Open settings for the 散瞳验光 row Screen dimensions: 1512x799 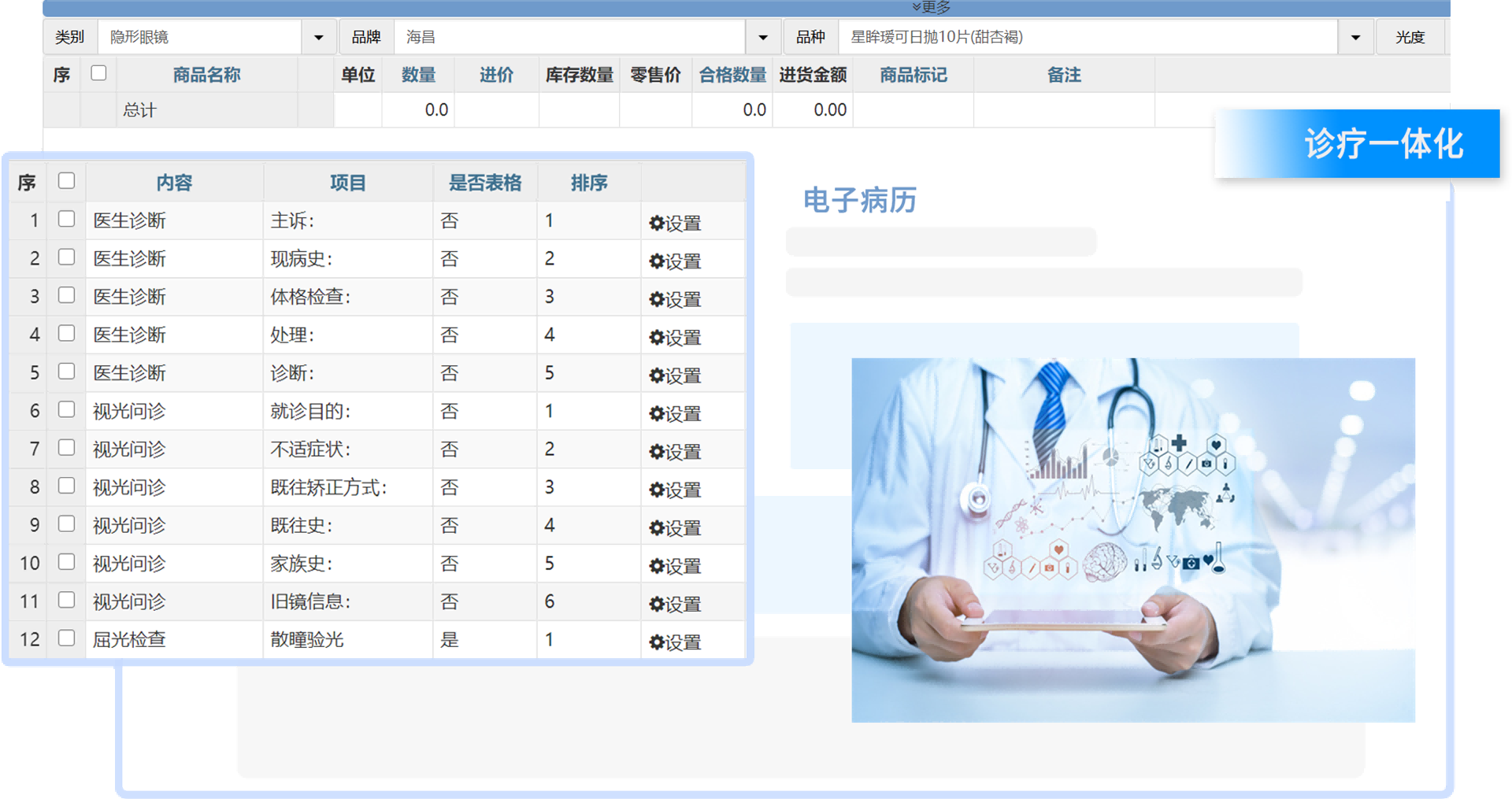pos(675,642)
